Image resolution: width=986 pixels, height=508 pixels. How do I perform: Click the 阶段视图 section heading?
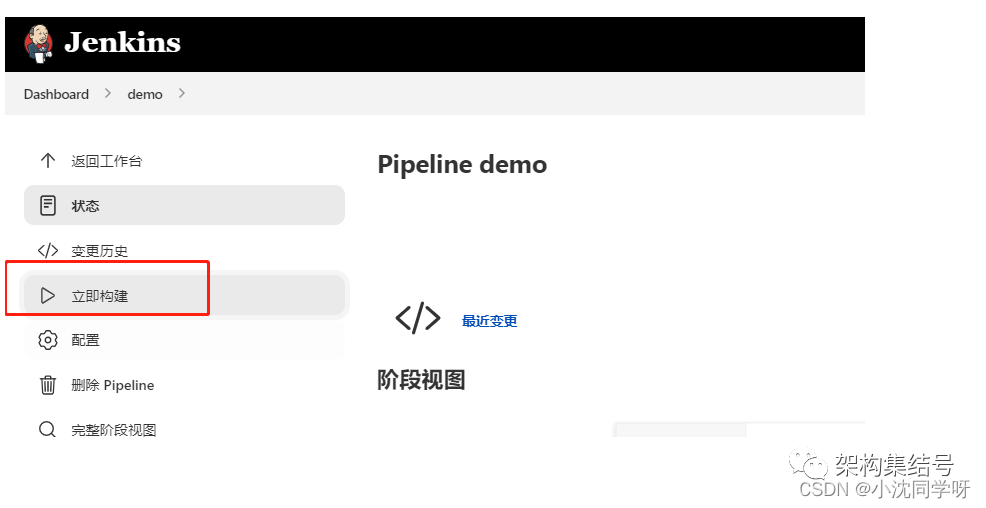point(421,380)
